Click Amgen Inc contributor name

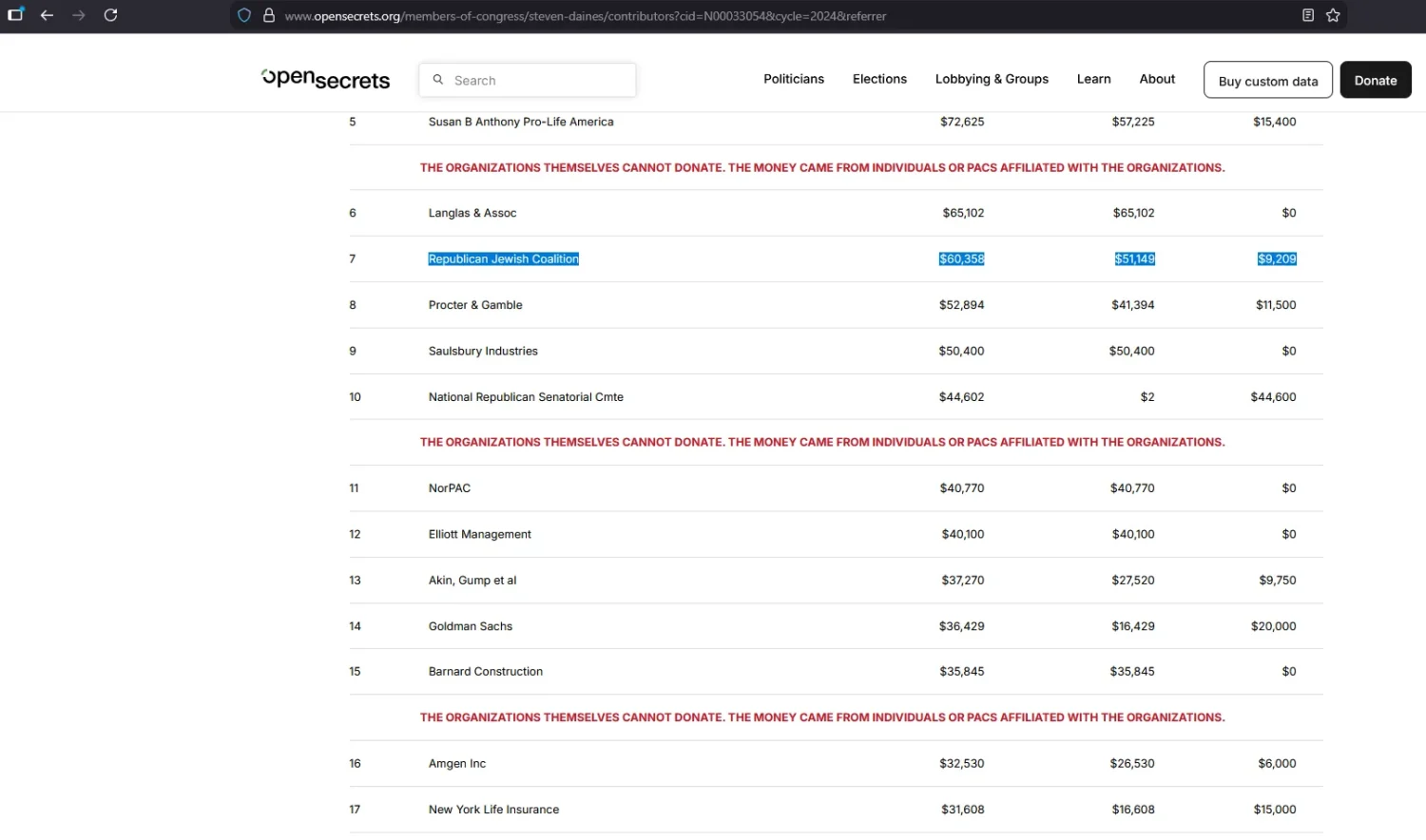457,763
